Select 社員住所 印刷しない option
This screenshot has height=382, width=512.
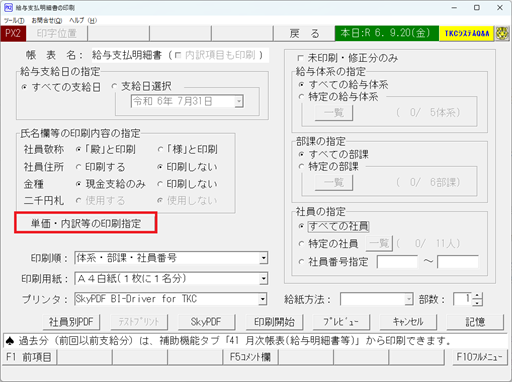(x=160, y=167)
